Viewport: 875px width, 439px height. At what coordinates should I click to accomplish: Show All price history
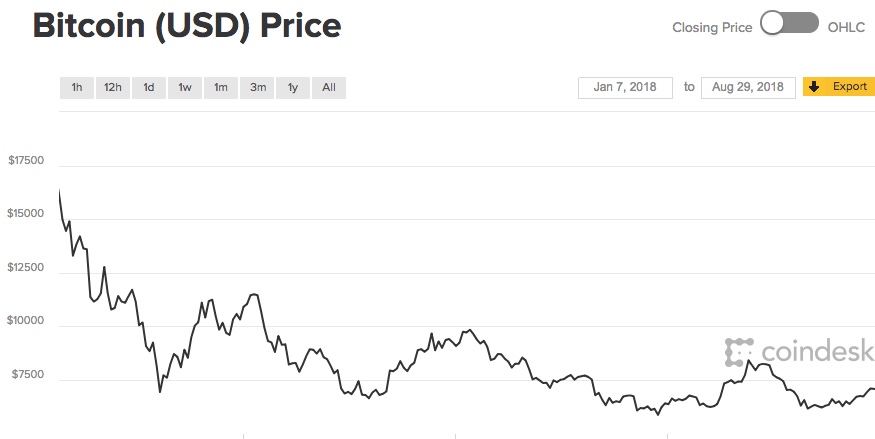coord(329,88)
